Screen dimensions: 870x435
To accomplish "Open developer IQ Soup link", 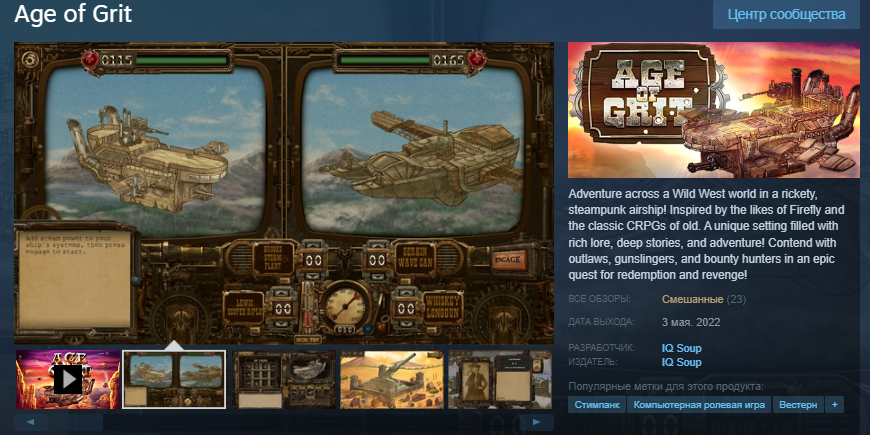I will click(681, 348).
